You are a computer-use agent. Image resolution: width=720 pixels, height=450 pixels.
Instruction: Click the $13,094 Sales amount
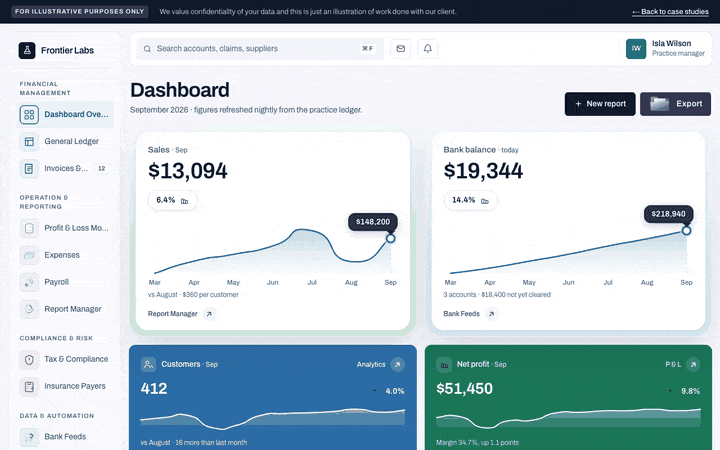click(188, 171)
